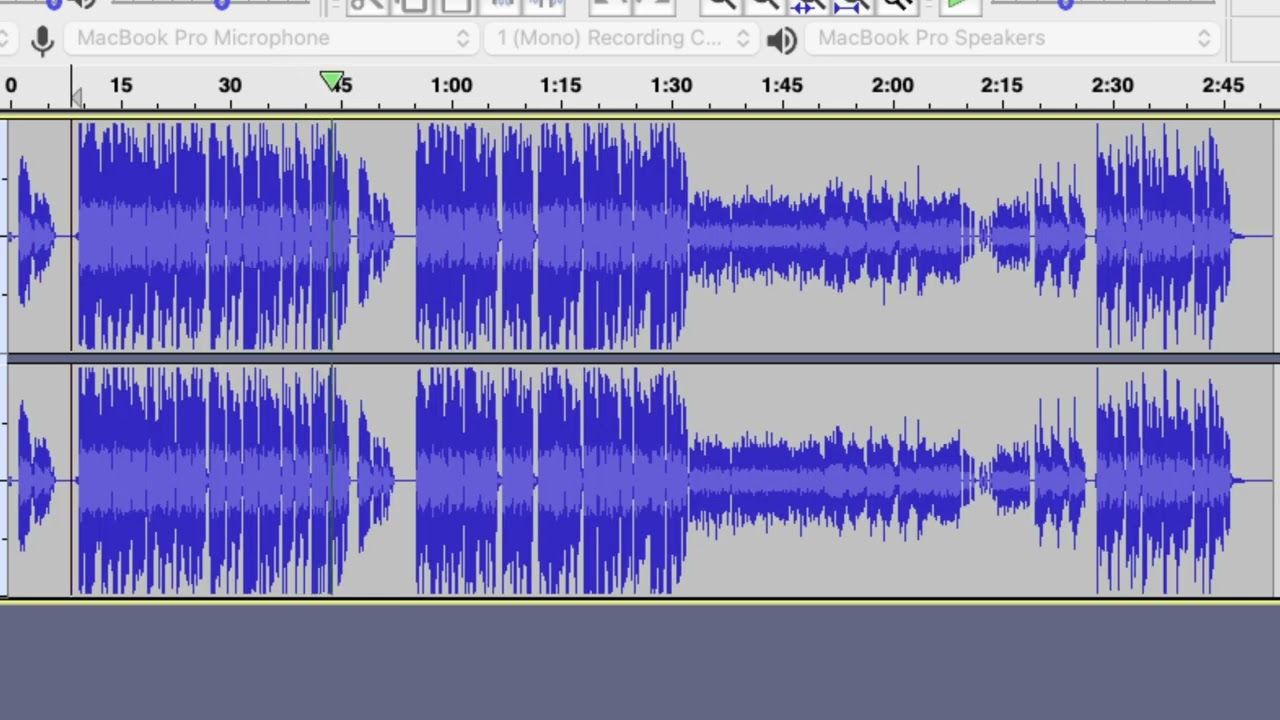Screen dimensions: 1280x720
Task: Open the MacBook Pro Speakers dropdown
Action: [1013, 38]
